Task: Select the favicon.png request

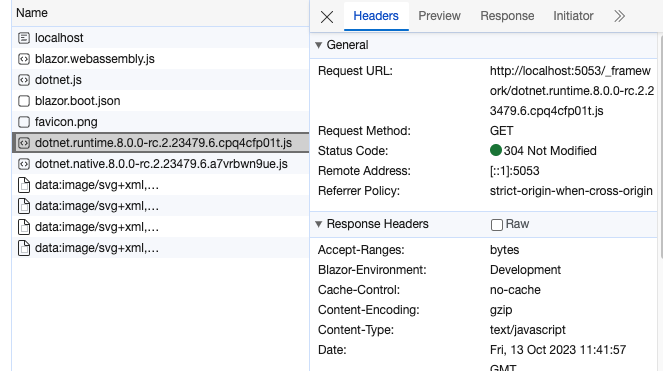Action: click(x=161, y=122)
